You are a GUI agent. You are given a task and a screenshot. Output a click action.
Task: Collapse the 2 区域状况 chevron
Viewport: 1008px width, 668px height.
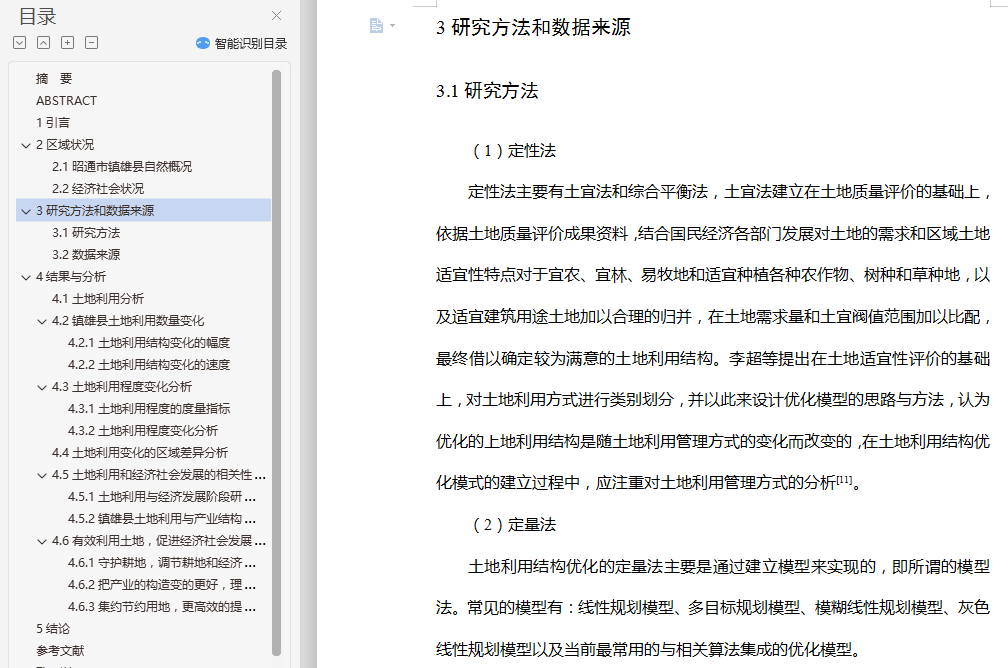[26, 145]
